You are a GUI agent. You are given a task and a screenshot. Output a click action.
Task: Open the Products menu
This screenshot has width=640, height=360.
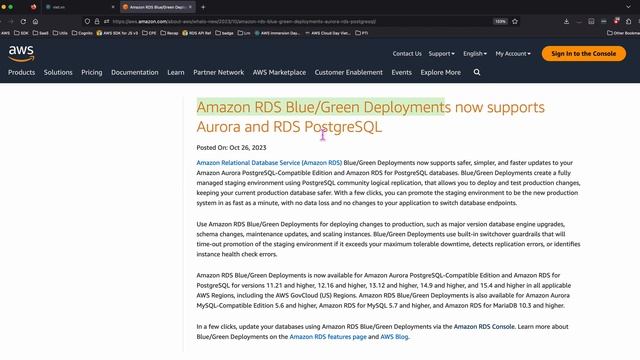tap(22, 72)
